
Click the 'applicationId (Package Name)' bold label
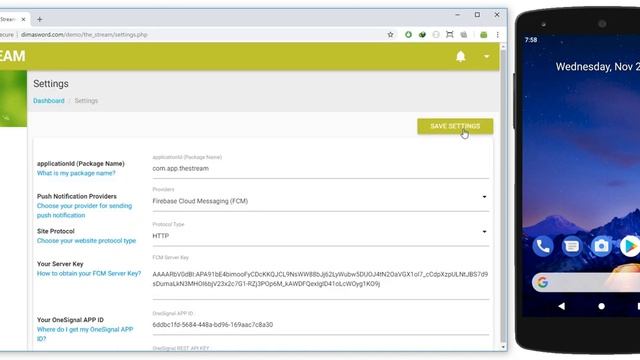(80, 163)
